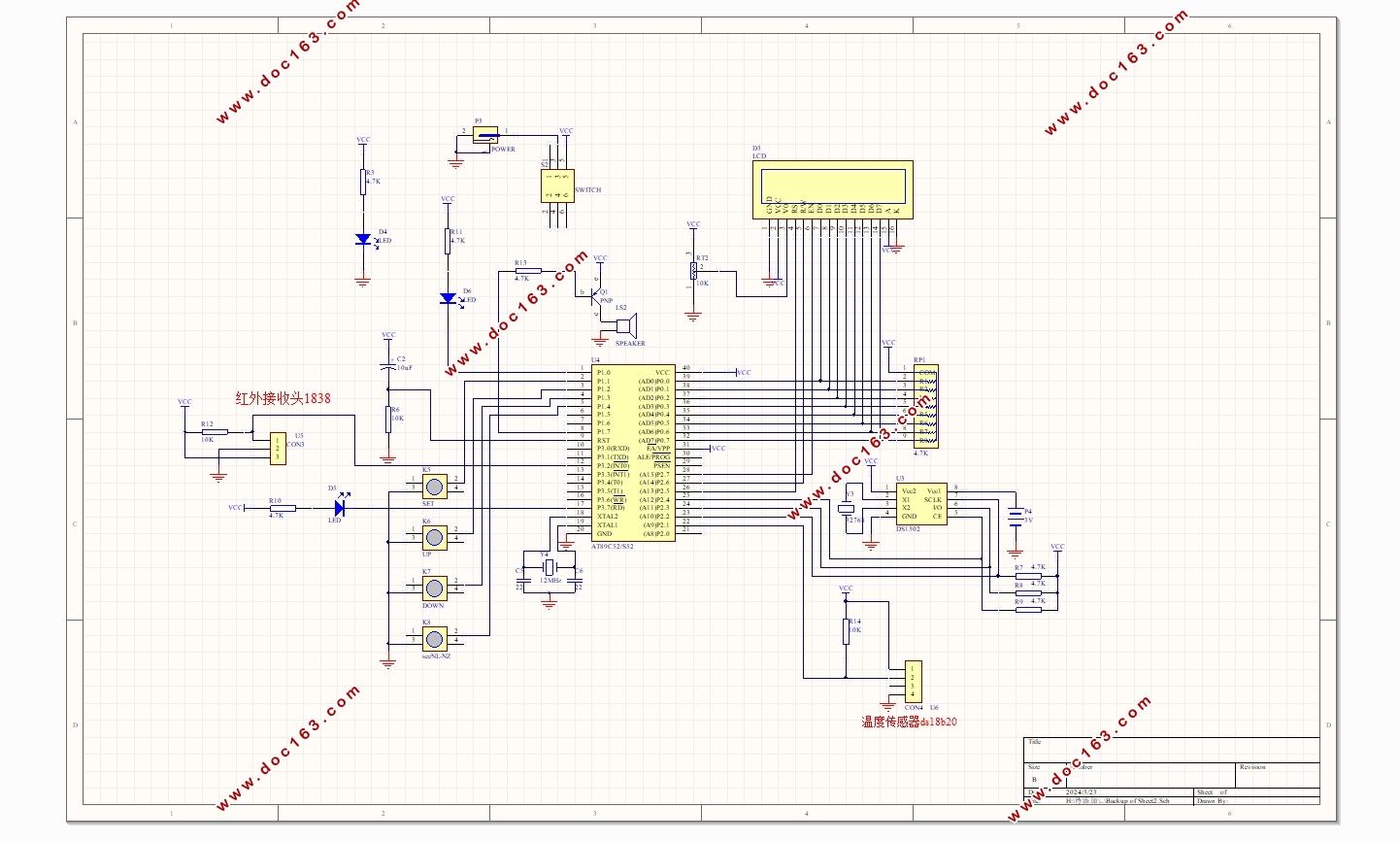
Task: Click the Revision field in title block
Action: (x=1278, y=775)
